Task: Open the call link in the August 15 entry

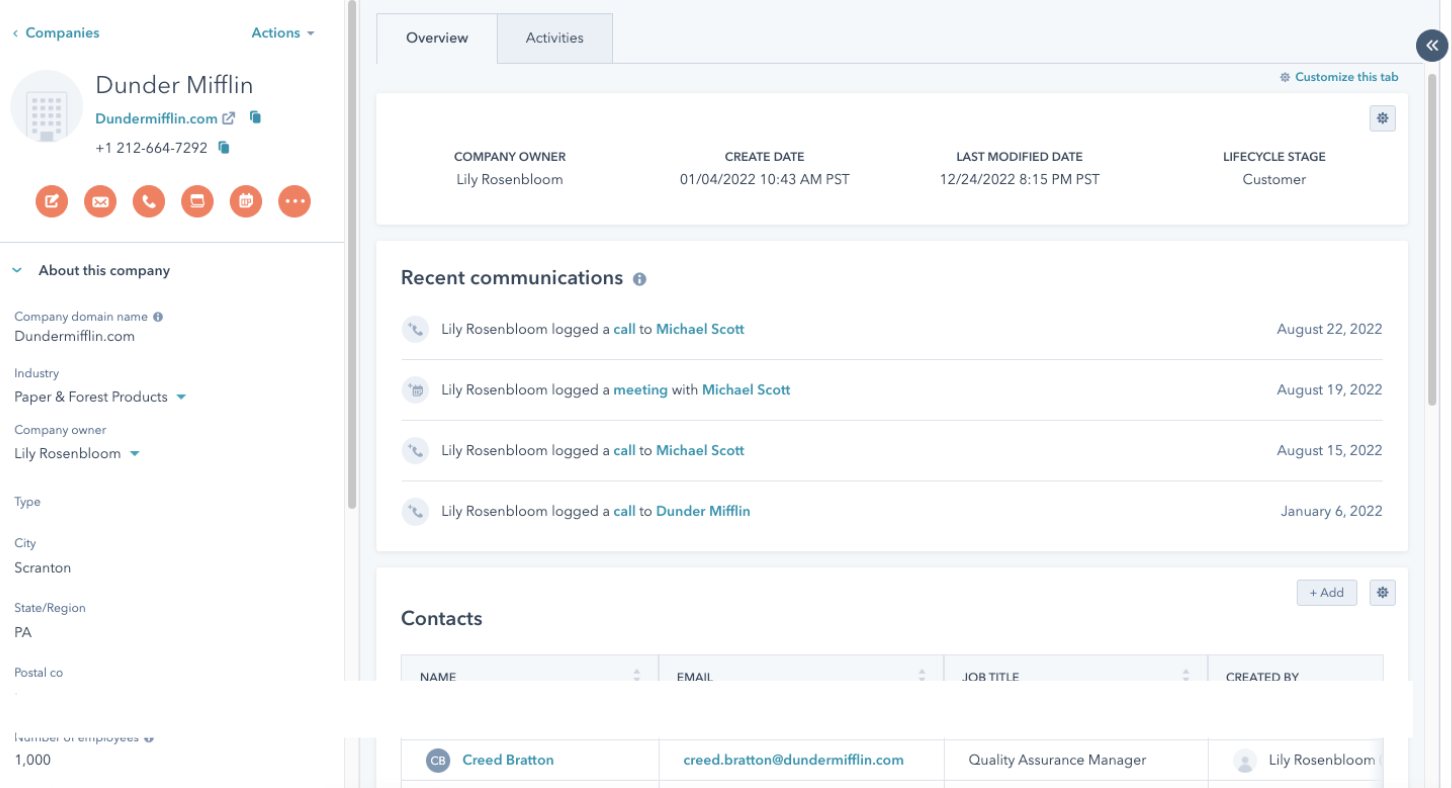Action: click(x=624, y=451)
